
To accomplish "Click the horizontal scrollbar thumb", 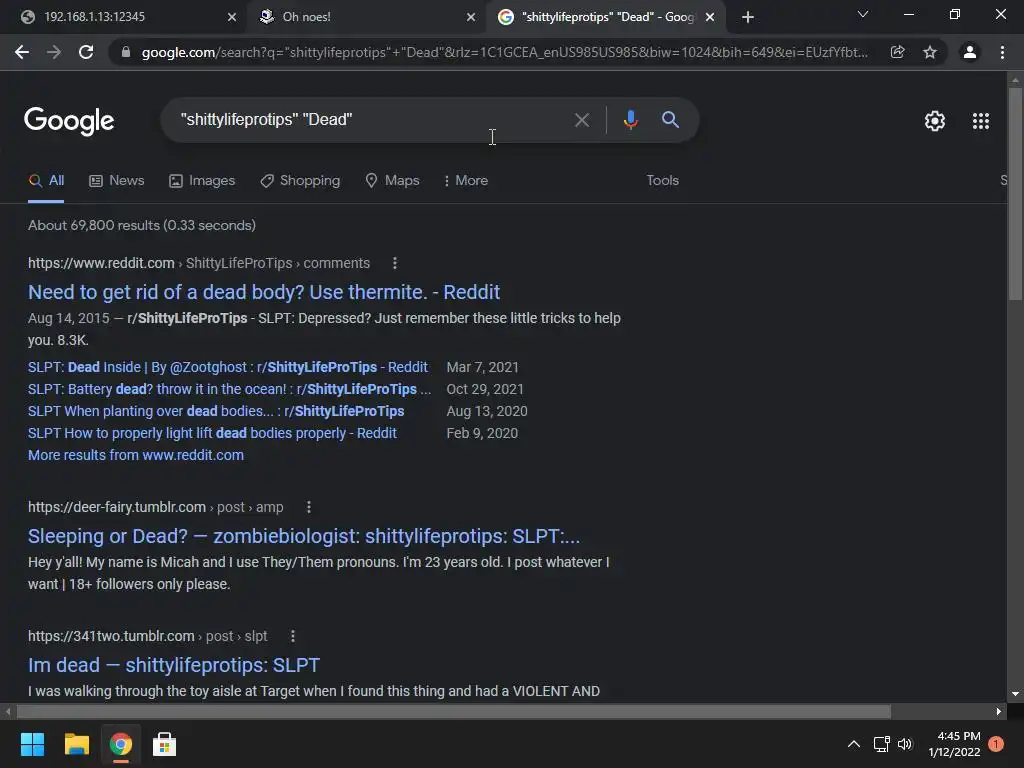I will [453, 711].
